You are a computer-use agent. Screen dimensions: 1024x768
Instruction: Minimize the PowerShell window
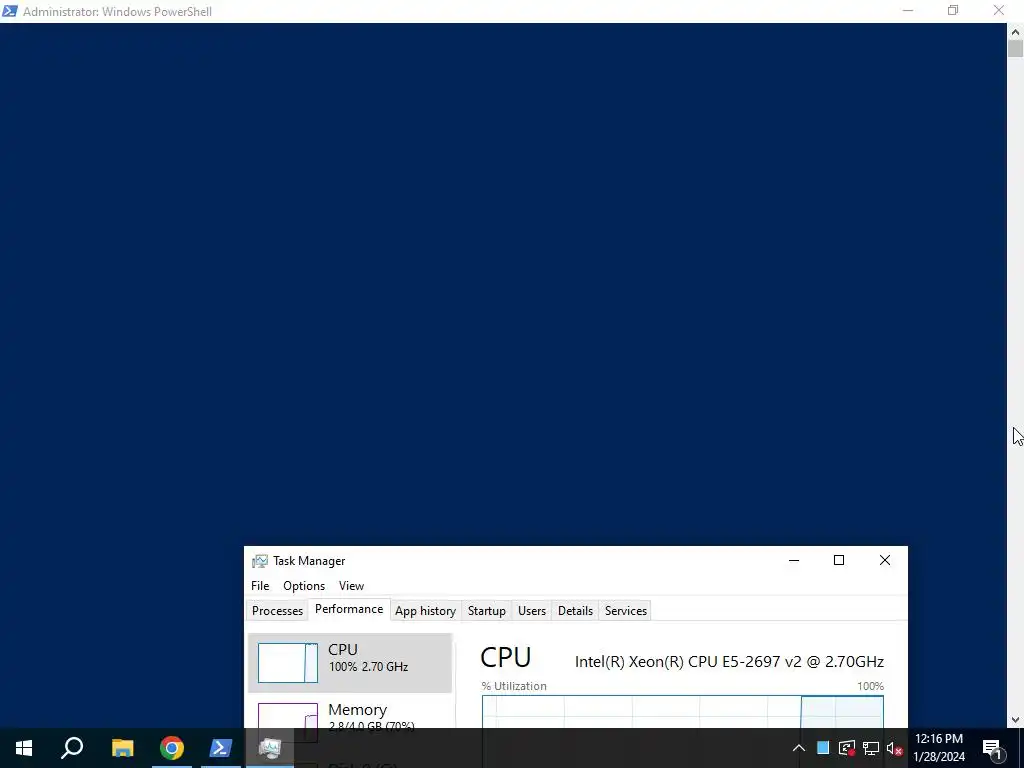coord(908,10)
